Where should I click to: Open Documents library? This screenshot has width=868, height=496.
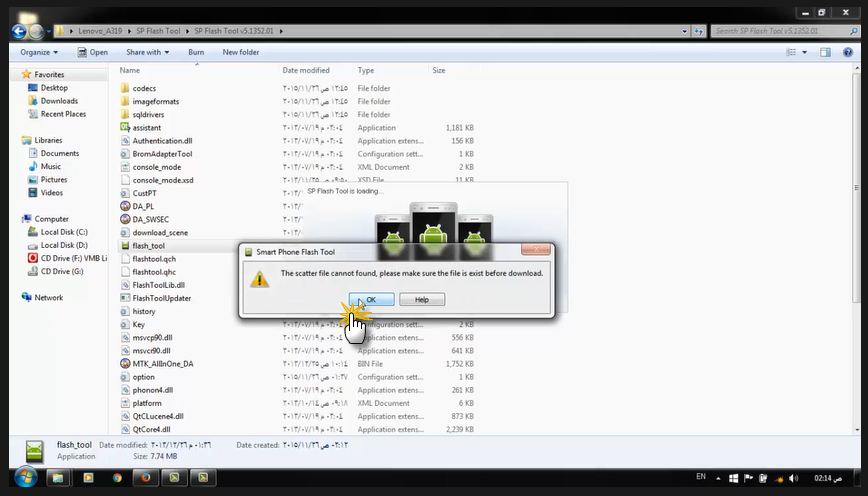click(x=60, y=153)
